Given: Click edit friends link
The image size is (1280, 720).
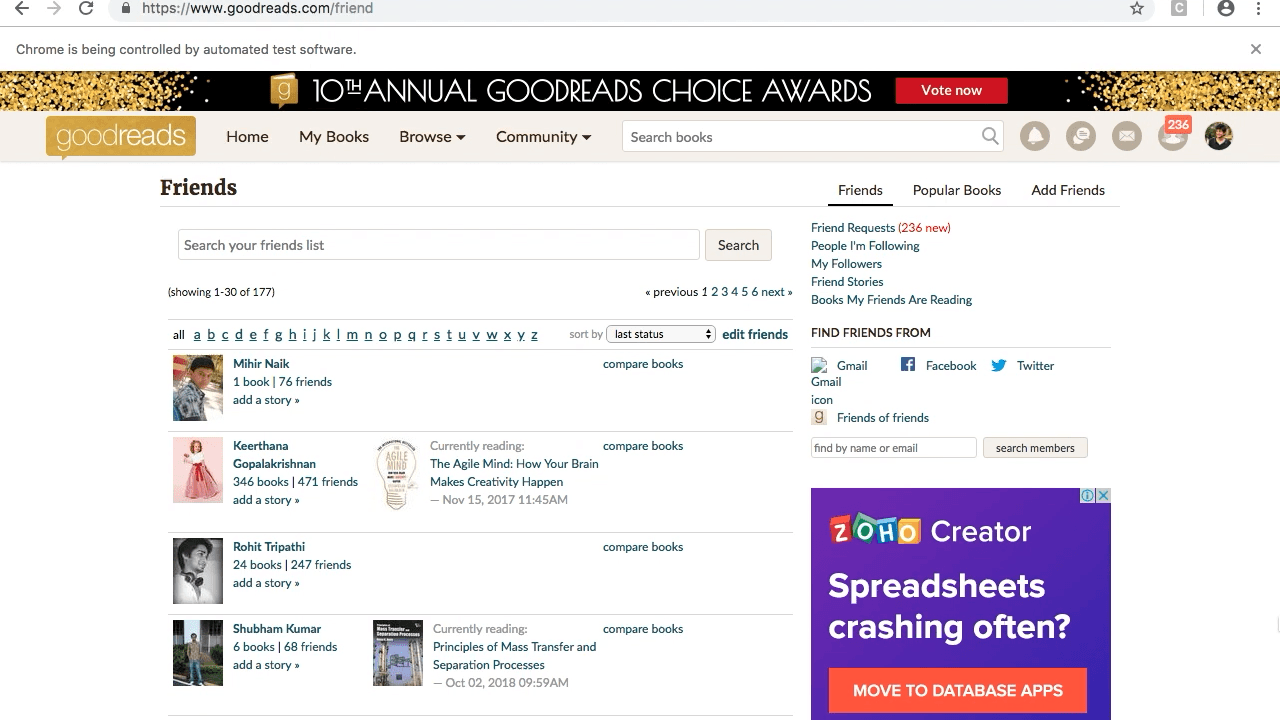Looking at the screenshot, I should pyautogui.click(x=755, y=334).
